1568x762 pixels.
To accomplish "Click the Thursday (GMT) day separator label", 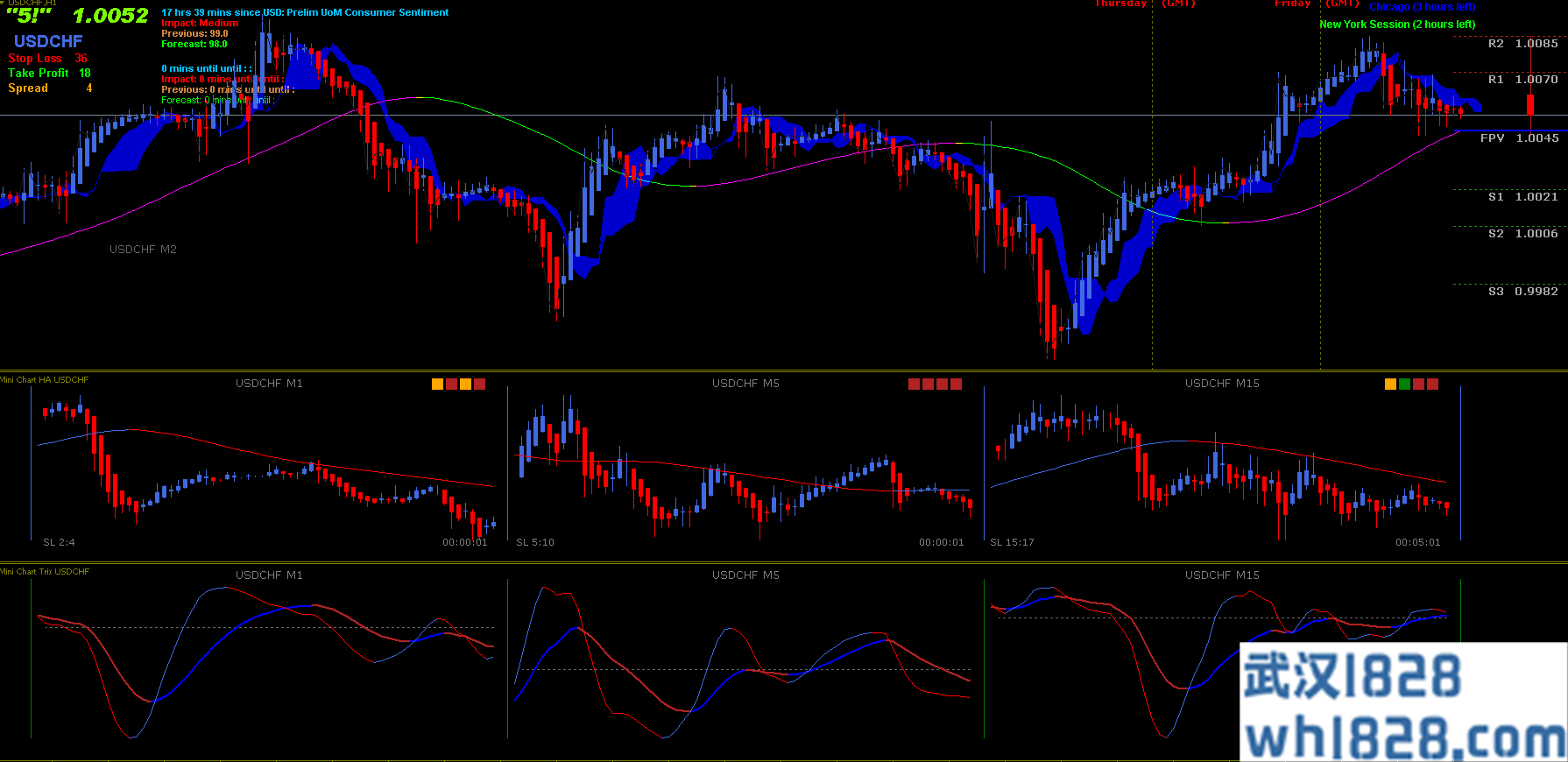I will click(x=1145, y=4).
